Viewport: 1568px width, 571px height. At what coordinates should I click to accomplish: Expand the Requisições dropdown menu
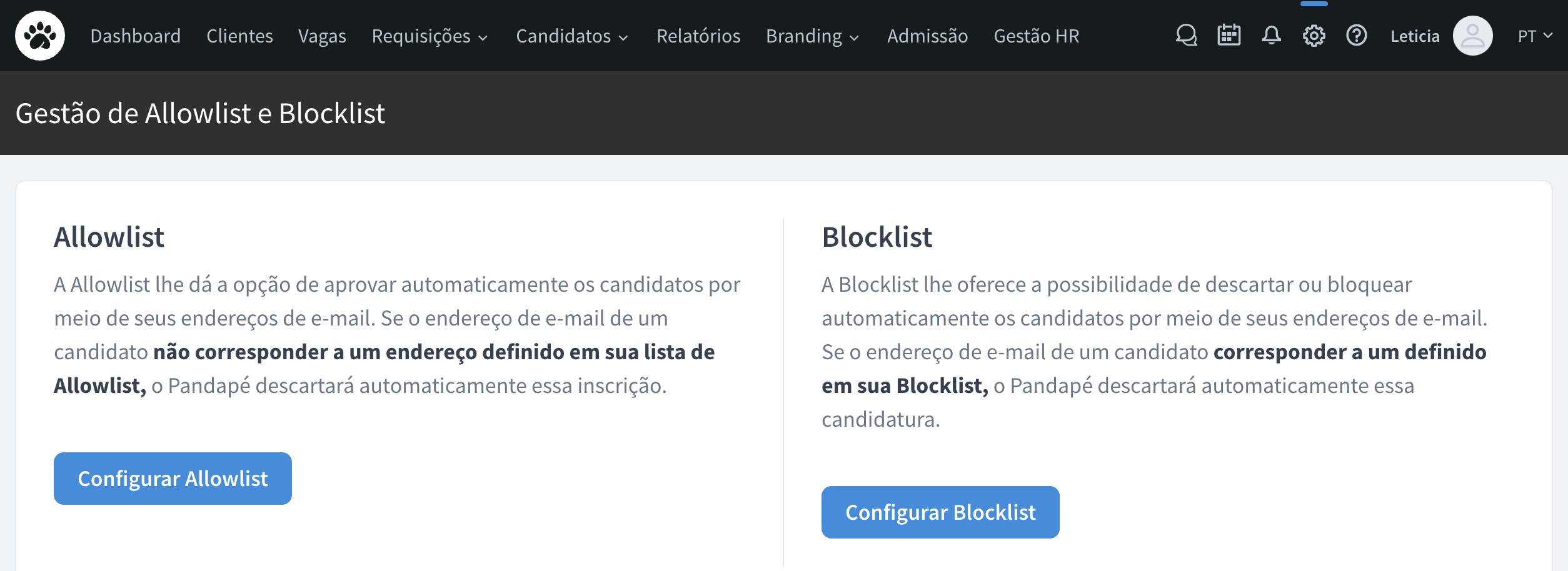[430, 36]
